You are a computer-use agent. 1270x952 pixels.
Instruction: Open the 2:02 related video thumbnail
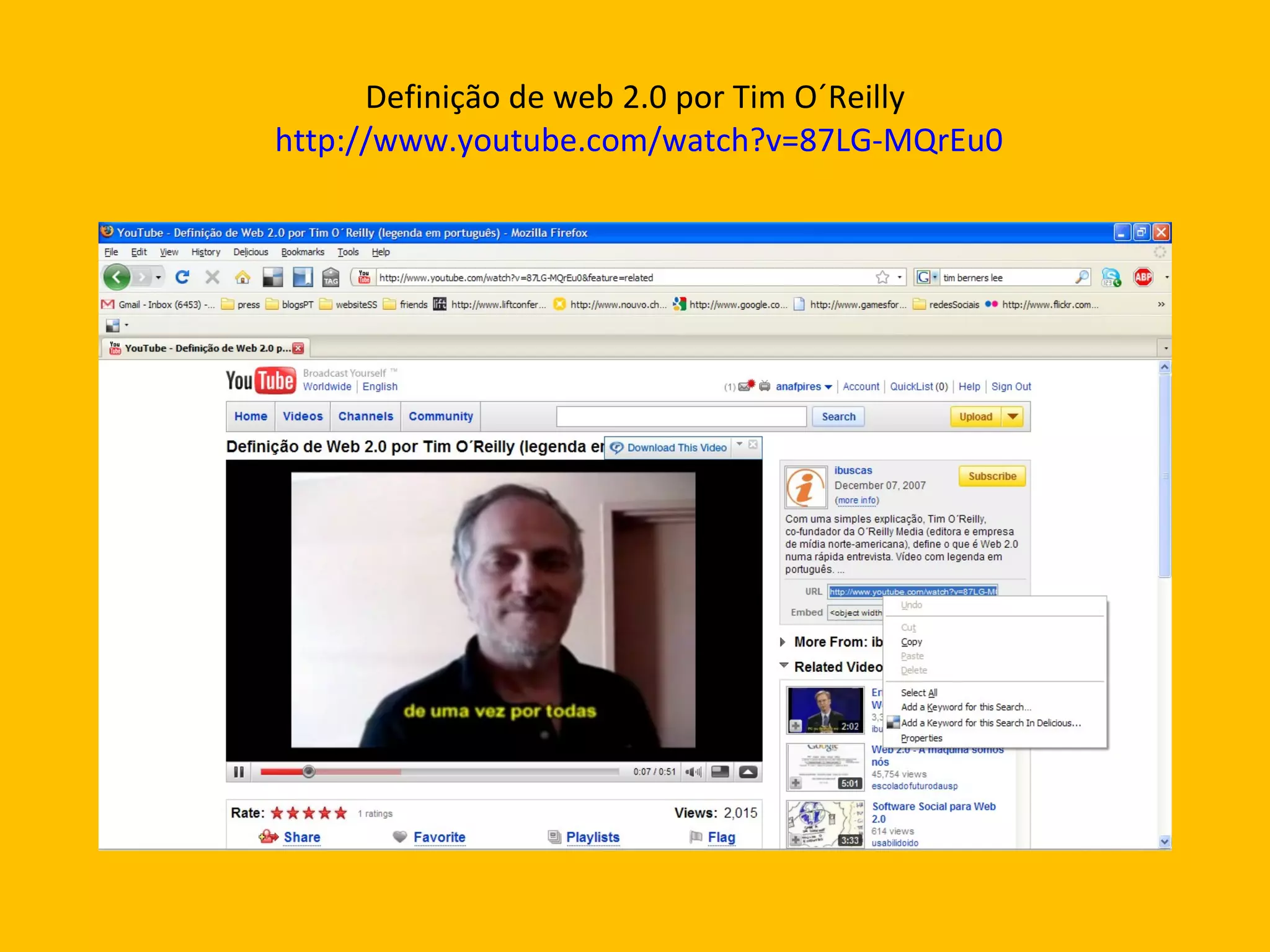click(825, 710)
